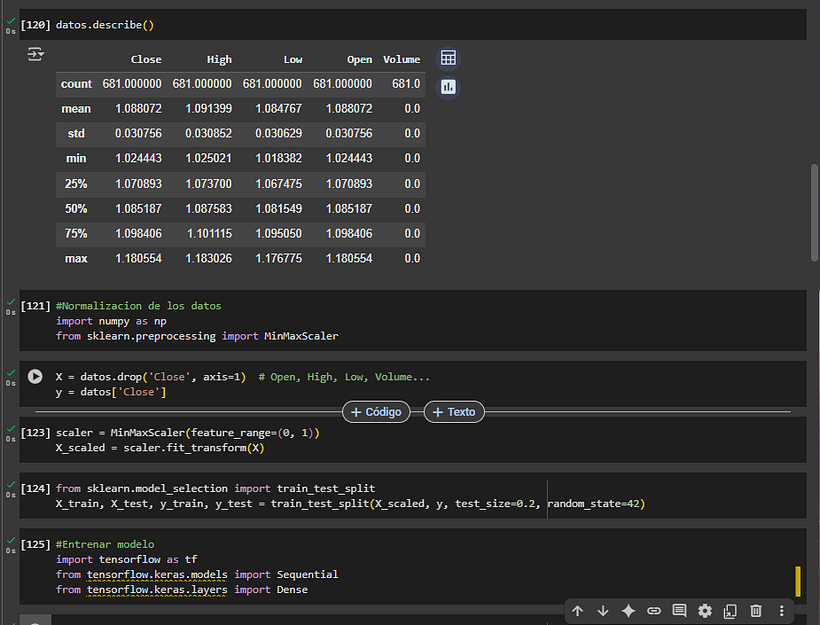
Task: Click the High std value 0.030852
Action: tap(209, 134)
